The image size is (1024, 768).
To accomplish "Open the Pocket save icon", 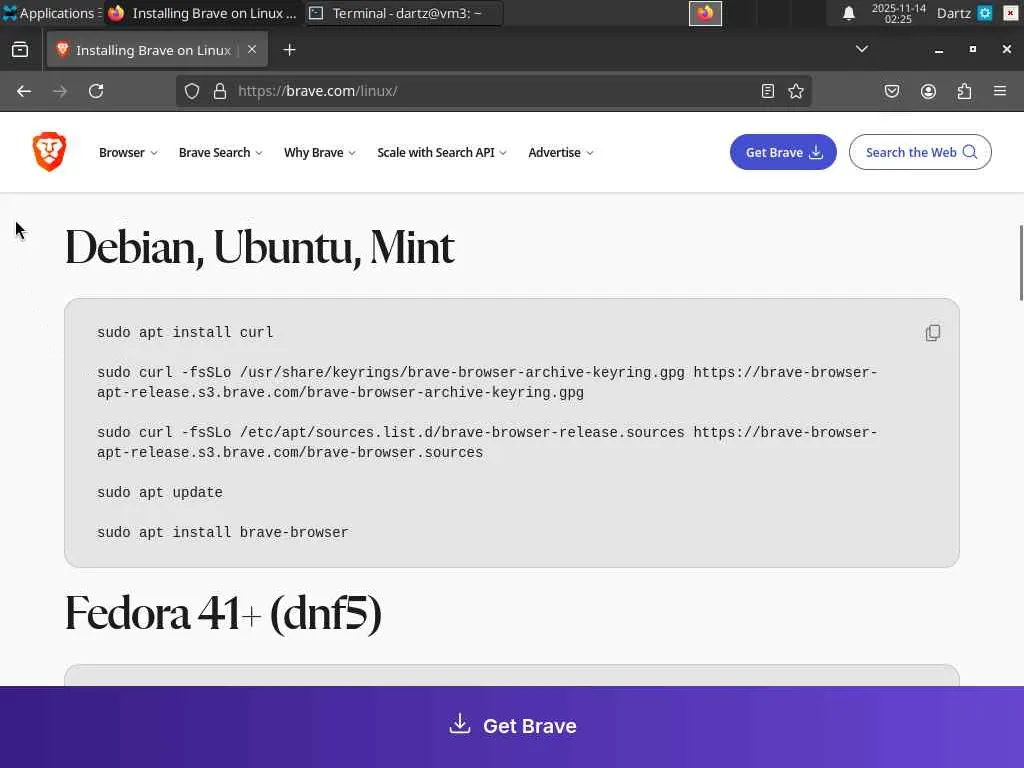I will click(x=891, y=91).
